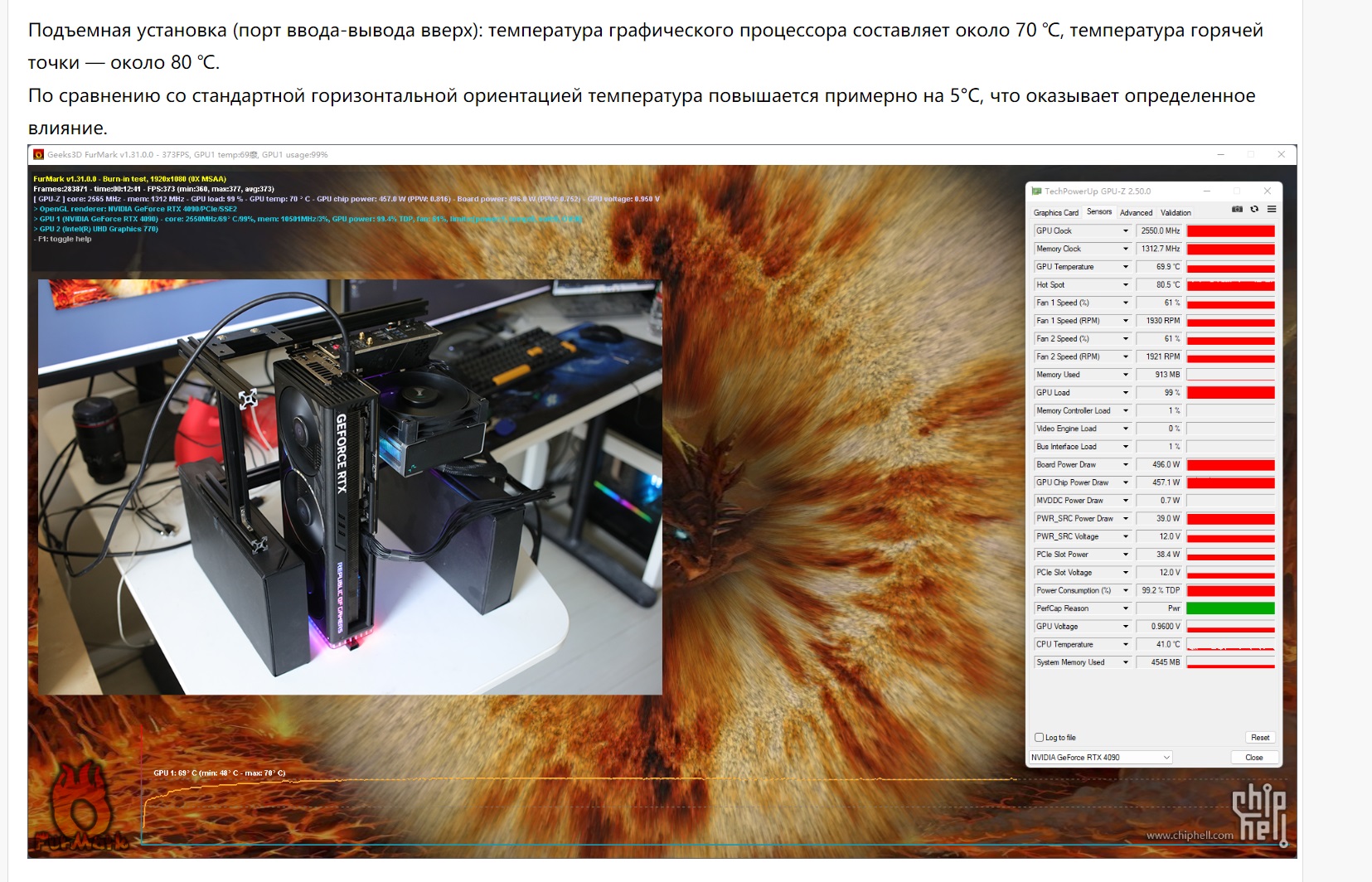Switch to the Graphics Card tab
Image resolution: width=1372 pixels, height=882 pixels.
[x=1056, y=213]
